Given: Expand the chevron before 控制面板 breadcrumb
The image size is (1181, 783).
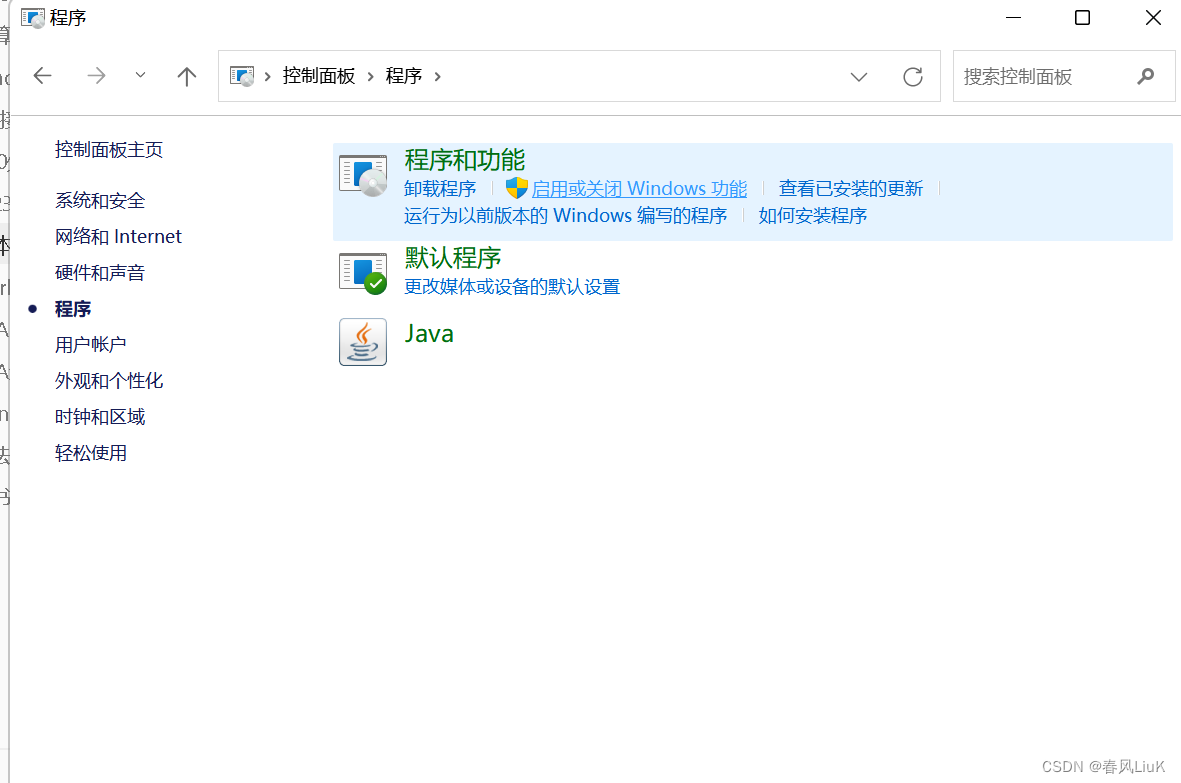Looking at the screenshot, I should click(x=267, y=76).
